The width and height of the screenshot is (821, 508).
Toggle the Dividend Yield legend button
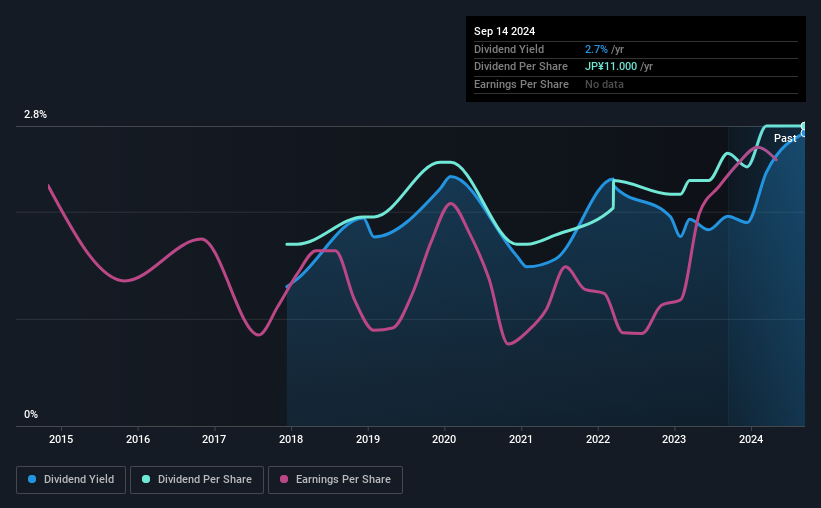click(x=71, y=480)
